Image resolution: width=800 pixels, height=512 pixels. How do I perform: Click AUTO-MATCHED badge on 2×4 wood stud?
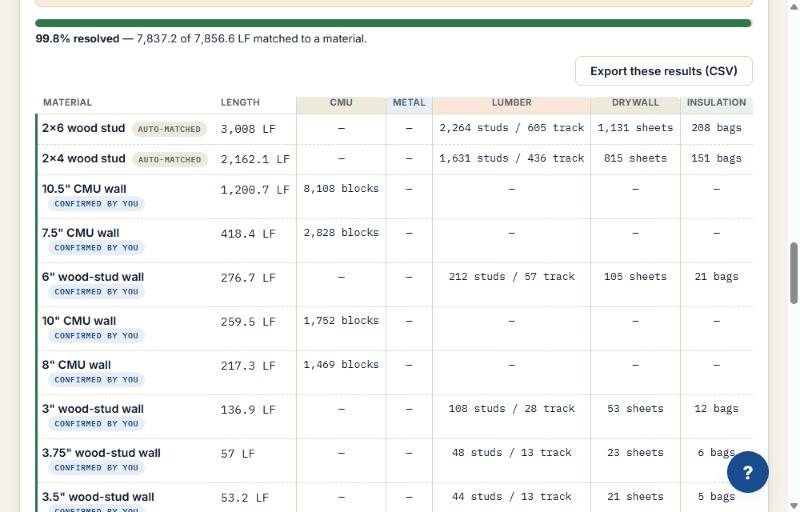[169, 160]
